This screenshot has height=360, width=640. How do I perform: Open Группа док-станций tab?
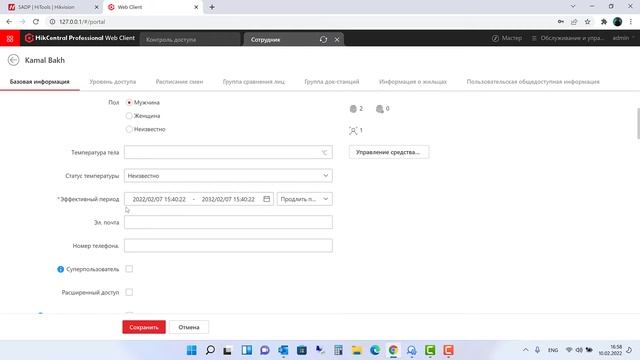click(332, 82)
